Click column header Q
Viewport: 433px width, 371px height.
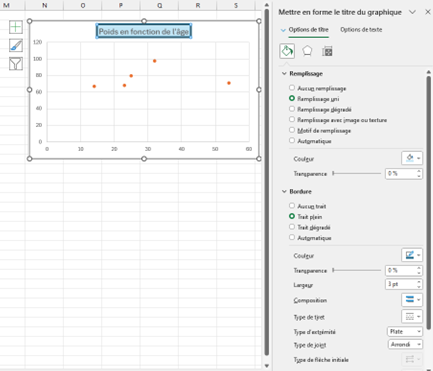pos(159,5)
